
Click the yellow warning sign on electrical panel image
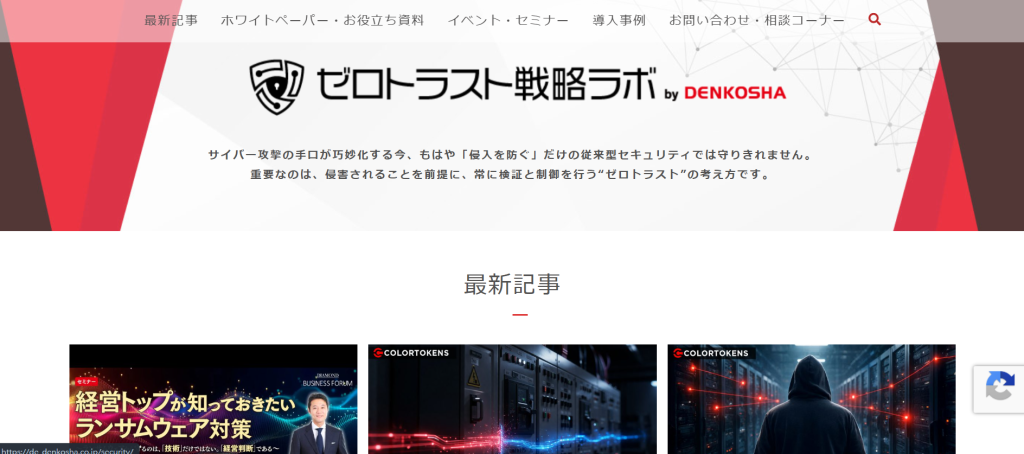(473, 376)
